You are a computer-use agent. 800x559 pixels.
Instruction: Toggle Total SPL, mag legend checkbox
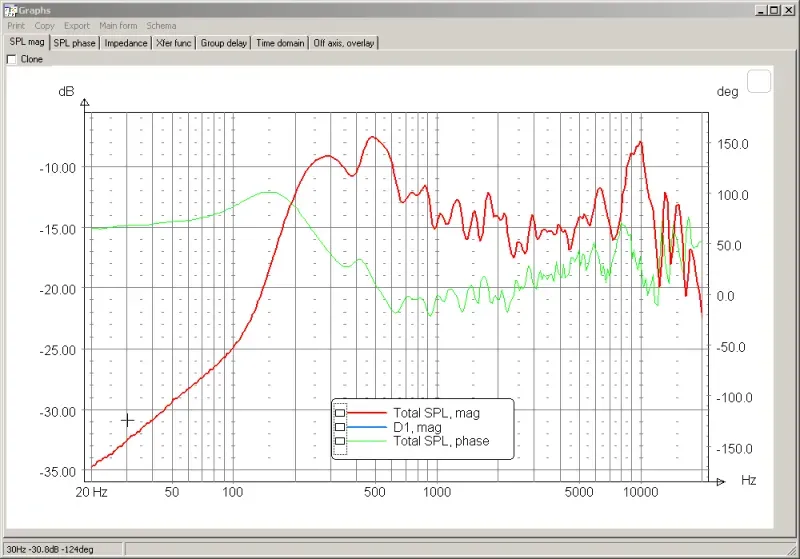coord(340,413)
